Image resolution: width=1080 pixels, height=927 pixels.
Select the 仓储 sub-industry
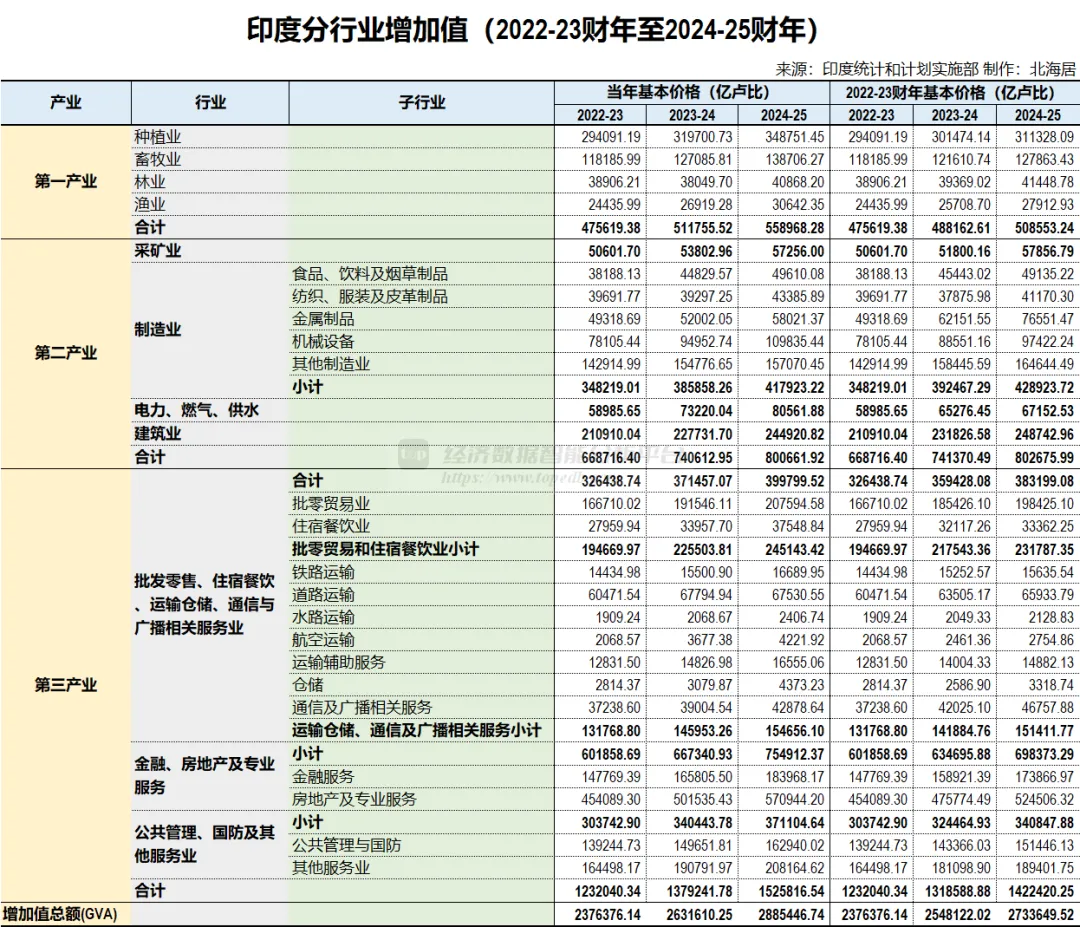[x=308, y=685]
